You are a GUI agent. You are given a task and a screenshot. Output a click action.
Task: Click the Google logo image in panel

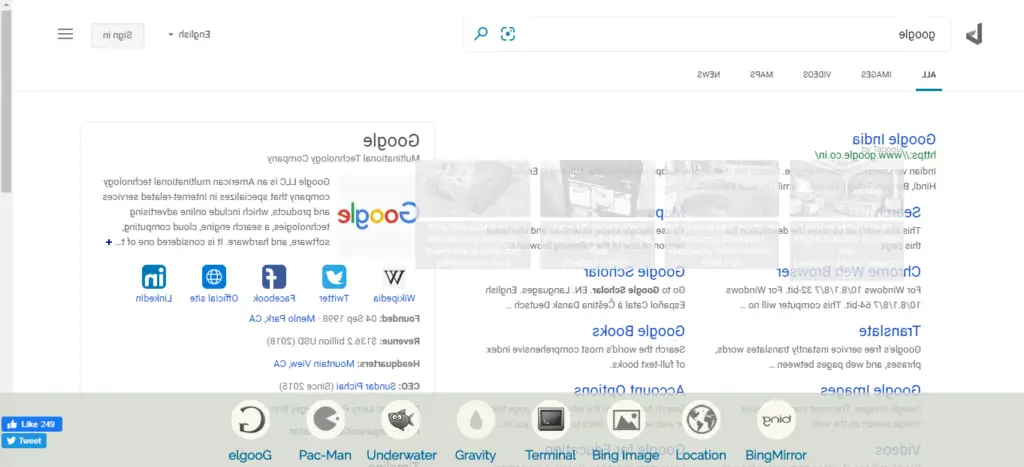point(377,214)
